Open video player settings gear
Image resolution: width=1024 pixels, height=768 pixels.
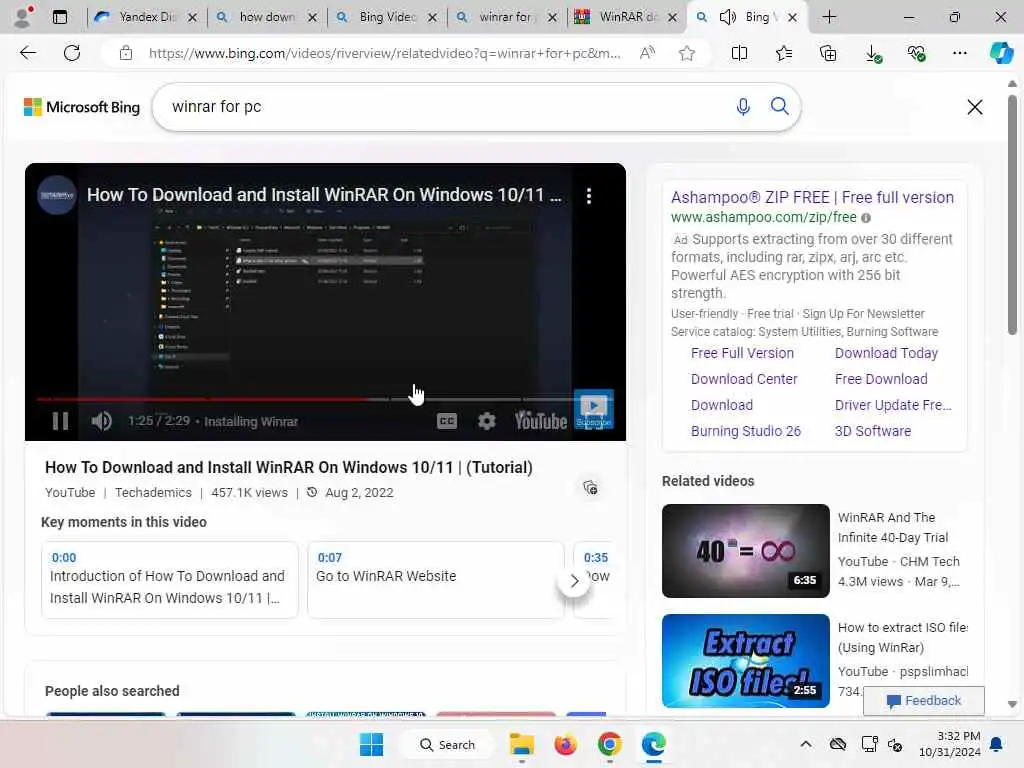(x=487, y=421)
